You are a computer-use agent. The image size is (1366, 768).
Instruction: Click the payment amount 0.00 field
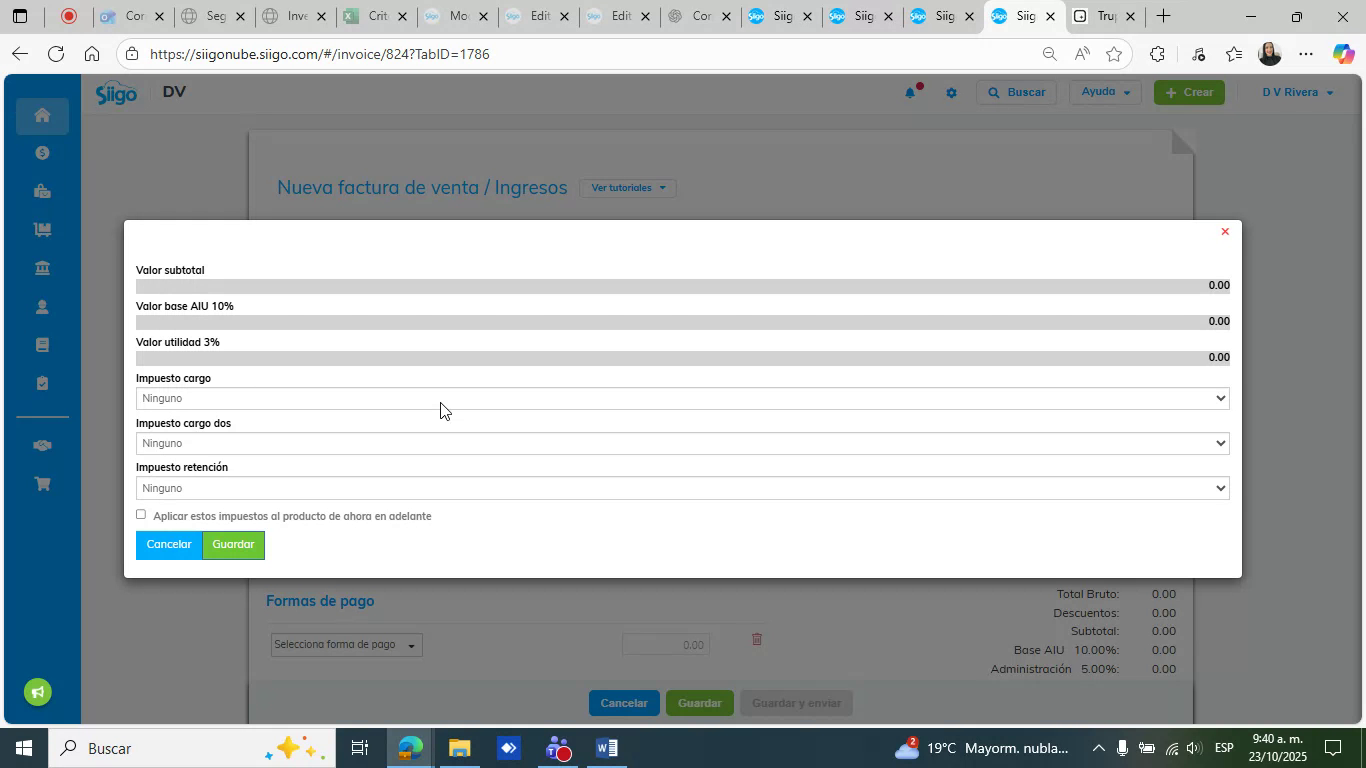(x=666, y=645)
